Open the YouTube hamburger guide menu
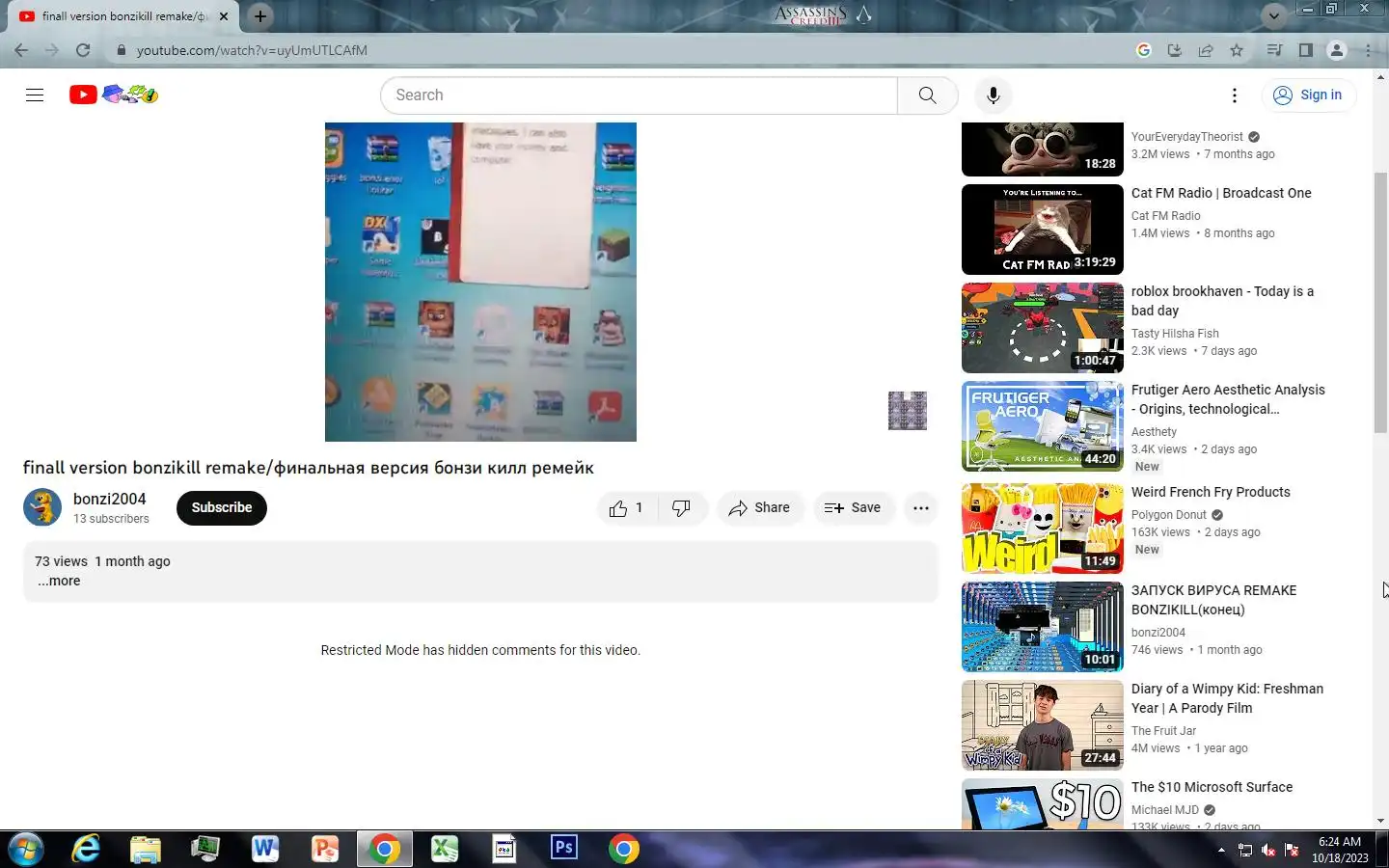The width and height of the screenshot is (1389, 868). [x=35, y=95]
